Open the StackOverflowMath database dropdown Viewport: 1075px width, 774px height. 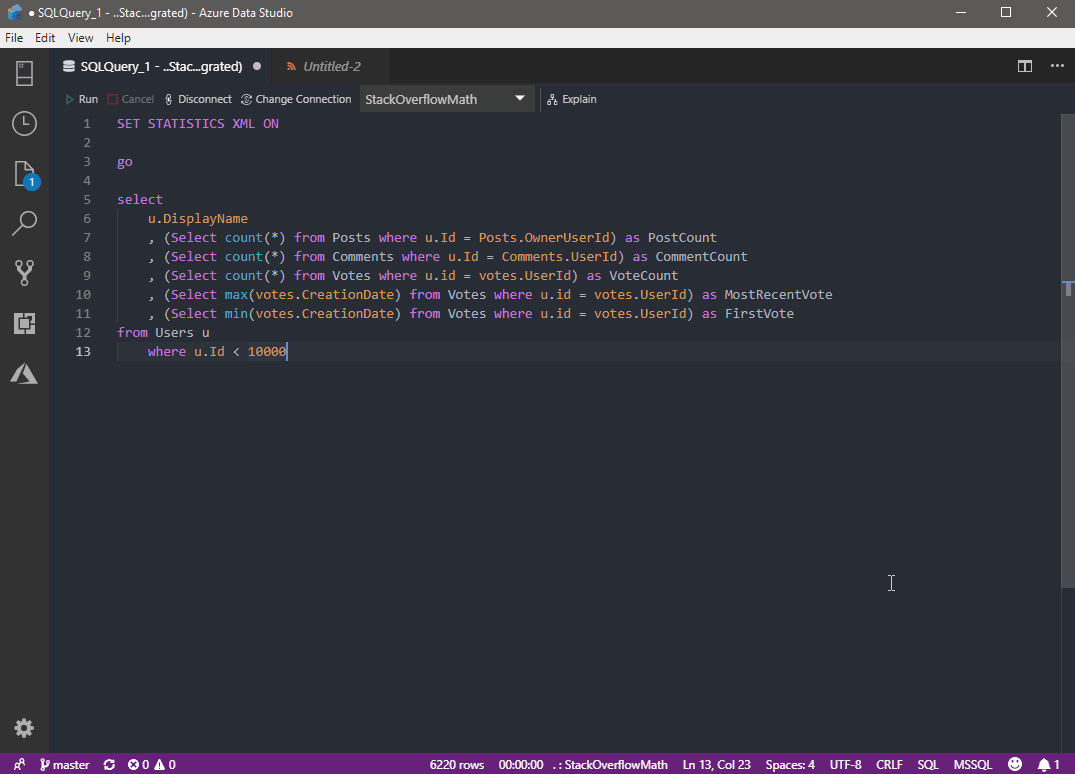[446, 99]
